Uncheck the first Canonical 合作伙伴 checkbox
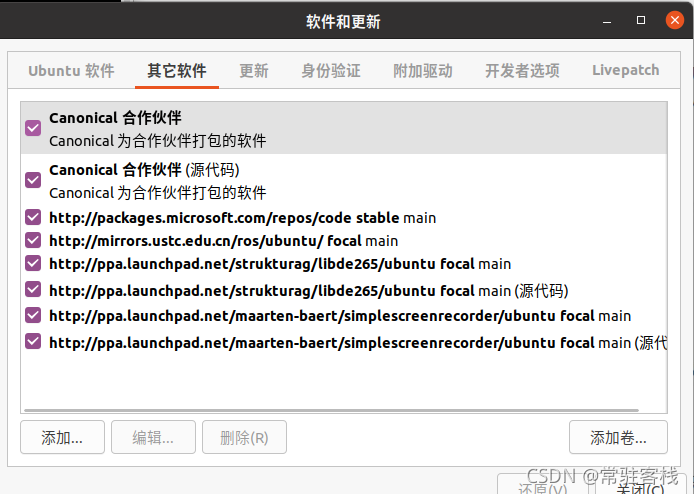This screenshot has width=694, height=494. pos(33,128)
